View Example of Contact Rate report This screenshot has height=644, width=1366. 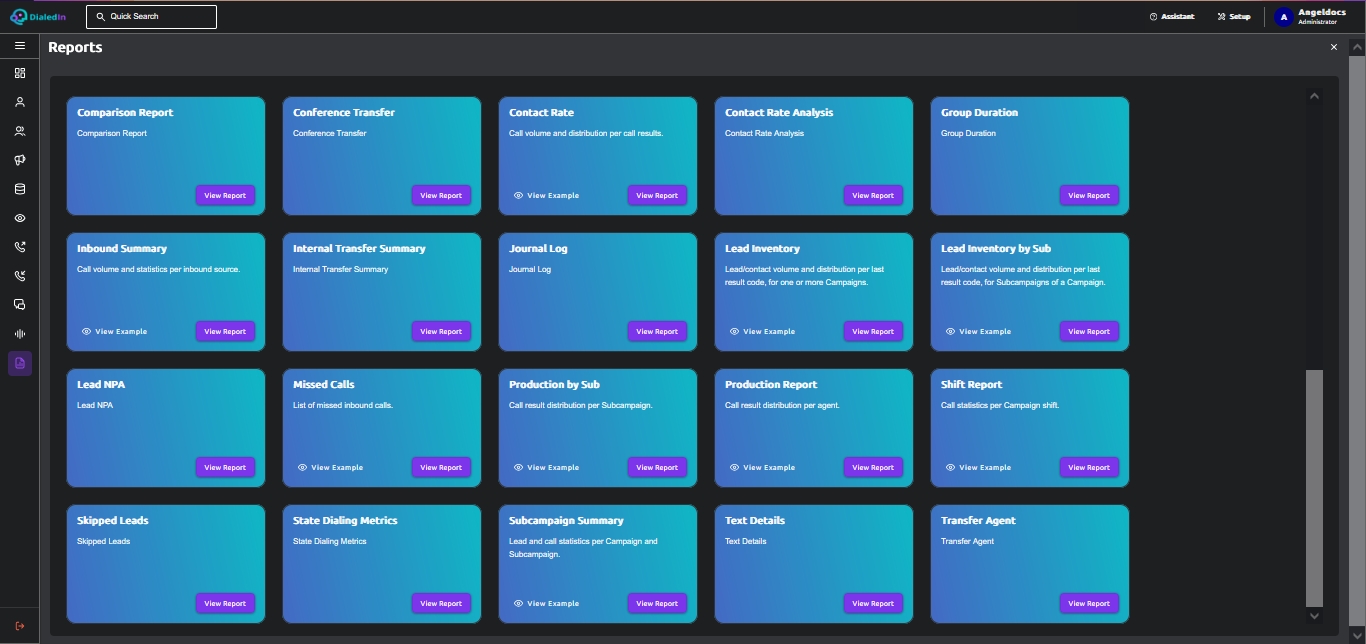546,196
